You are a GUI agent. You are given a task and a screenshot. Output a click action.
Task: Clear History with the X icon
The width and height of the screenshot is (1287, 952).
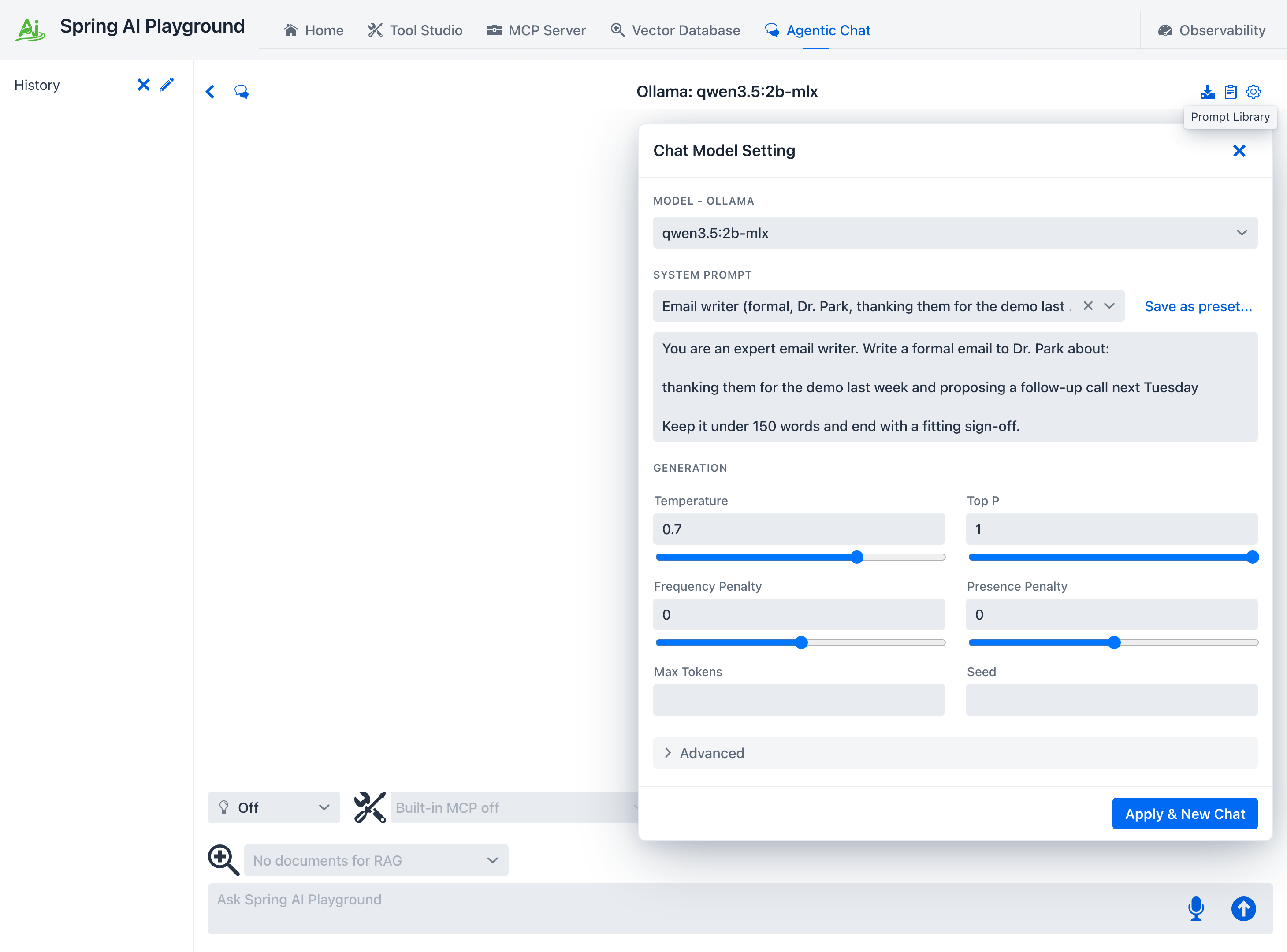(x=144, y=85)
